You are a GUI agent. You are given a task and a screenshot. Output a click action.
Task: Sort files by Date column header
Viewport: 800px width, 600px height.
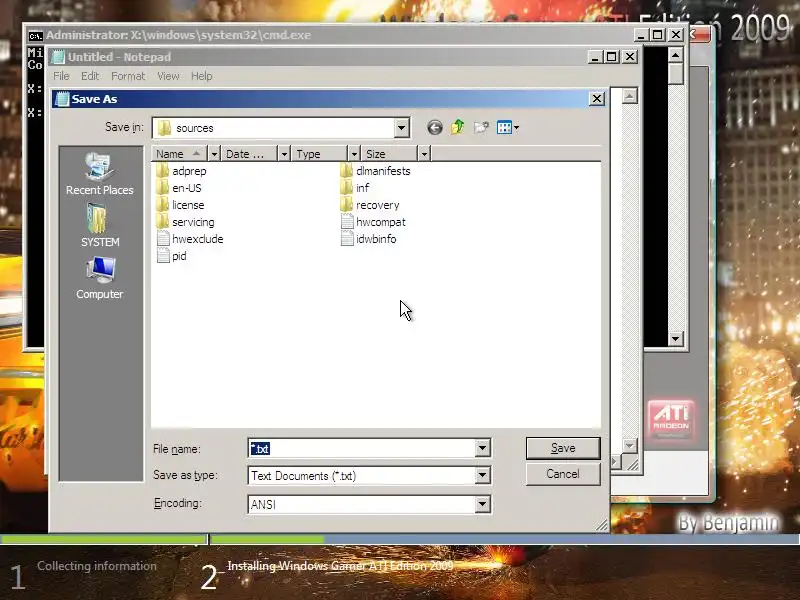[249, 154]
